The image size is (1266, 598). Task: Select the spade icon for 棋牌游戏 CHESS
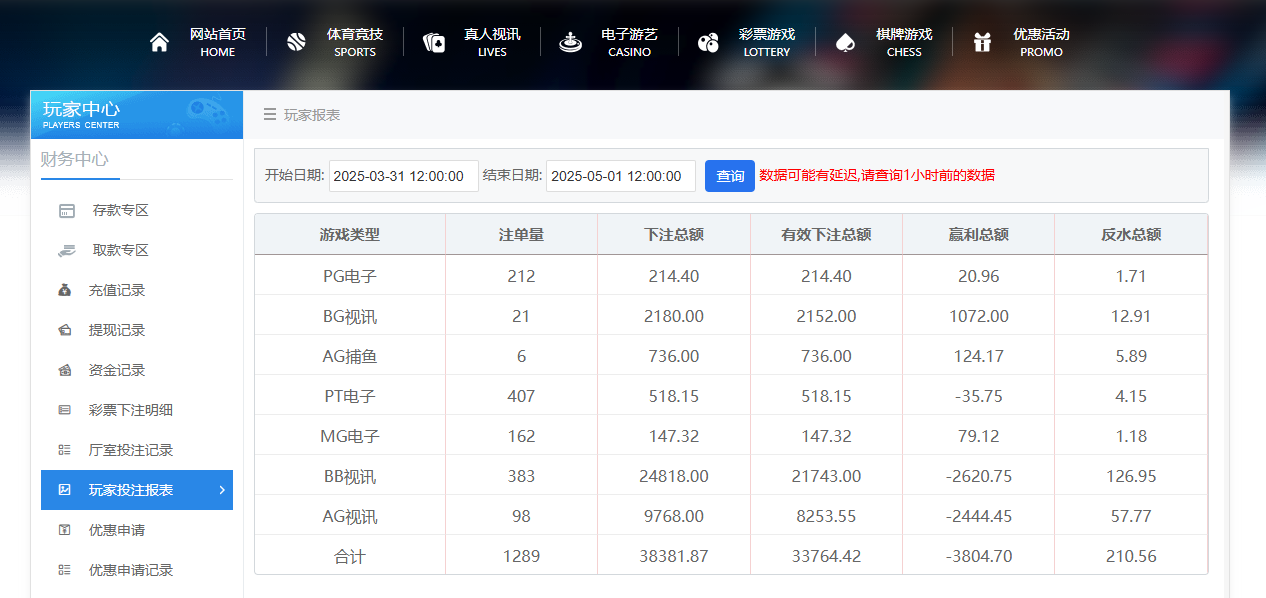[845, 40]
